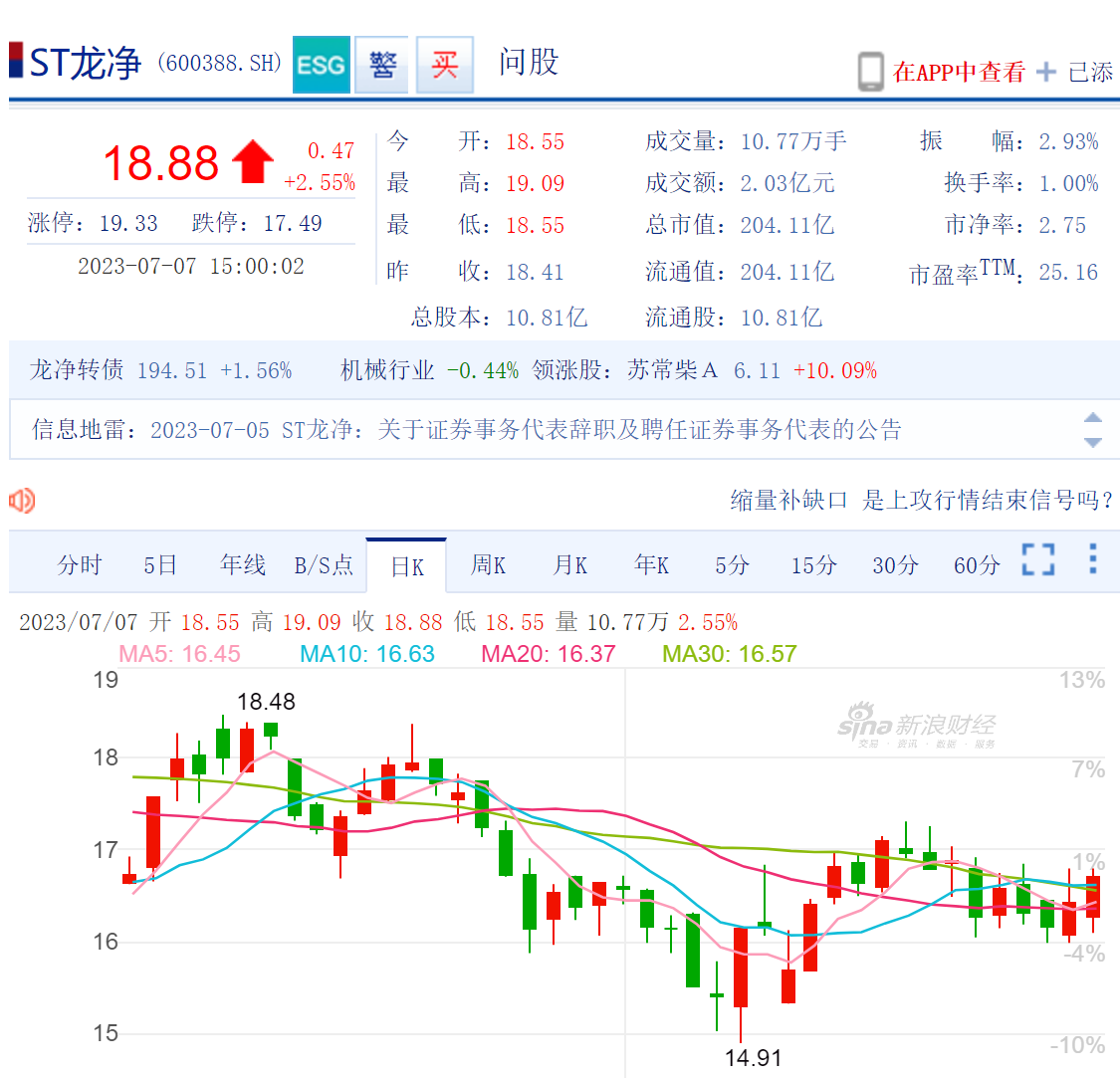Switch to 30分 chart tab
The width and height of the screenshot is (1120, 1078).
click(895, 565)
